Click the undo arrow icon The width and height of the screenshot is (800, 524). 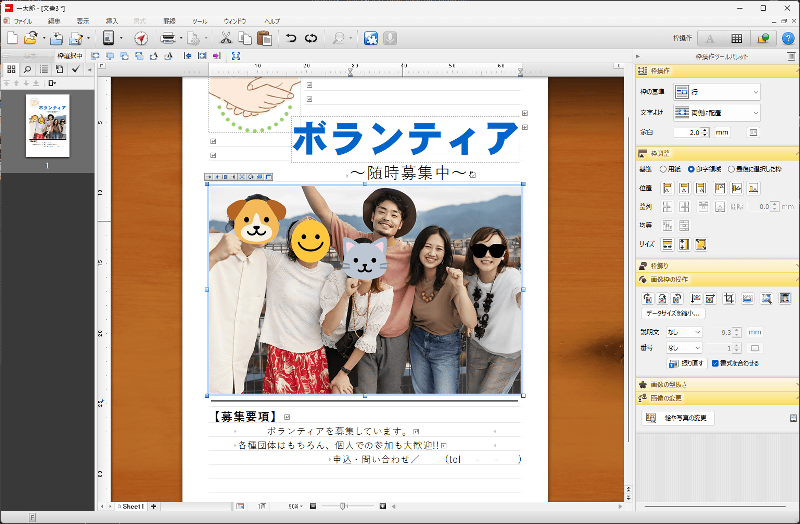pyautogui.click(x=291, y=38)
